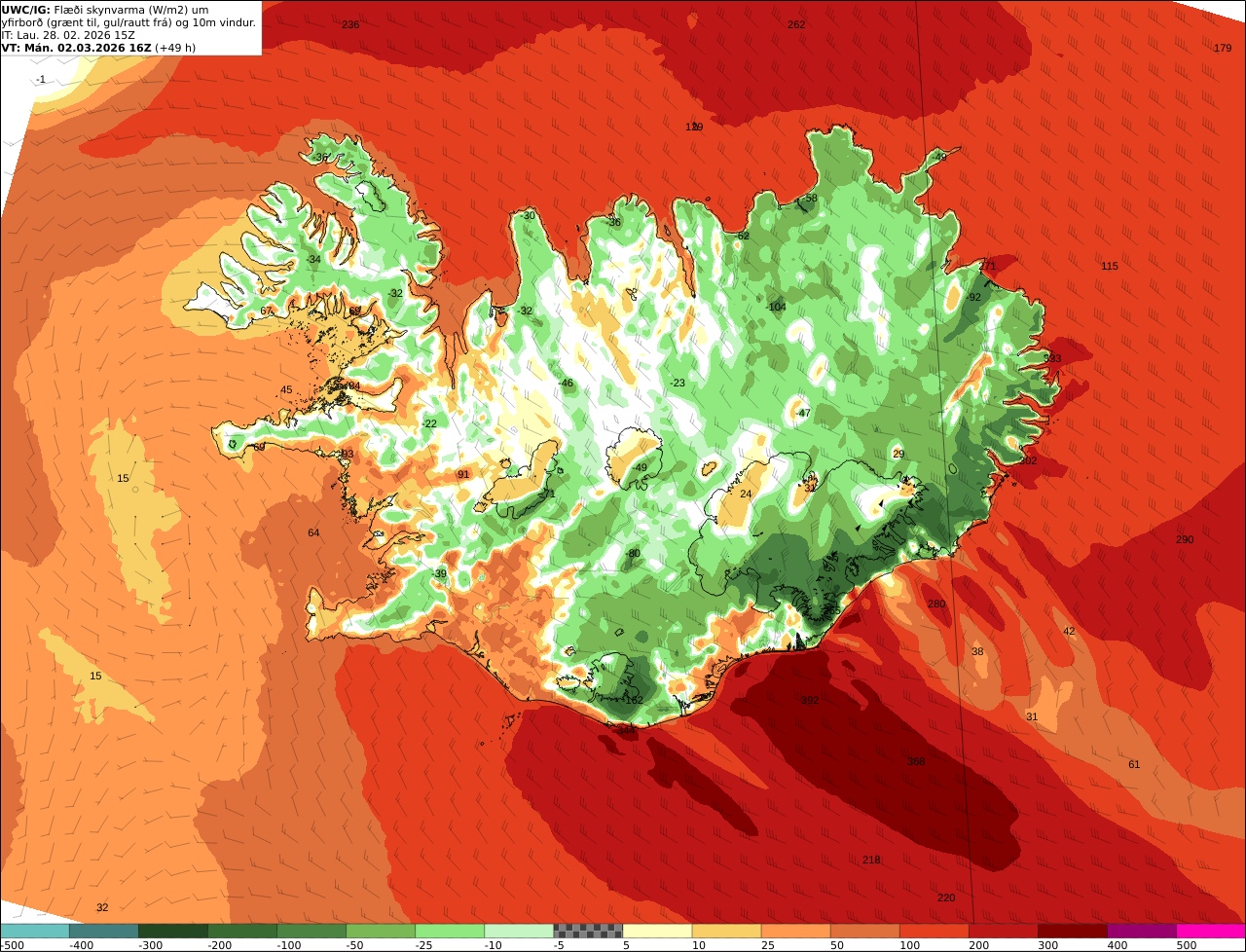Click the '-23' value in central Iceland
The width and height of the screenshot is (1246, 952).
[x=678, y=383]
